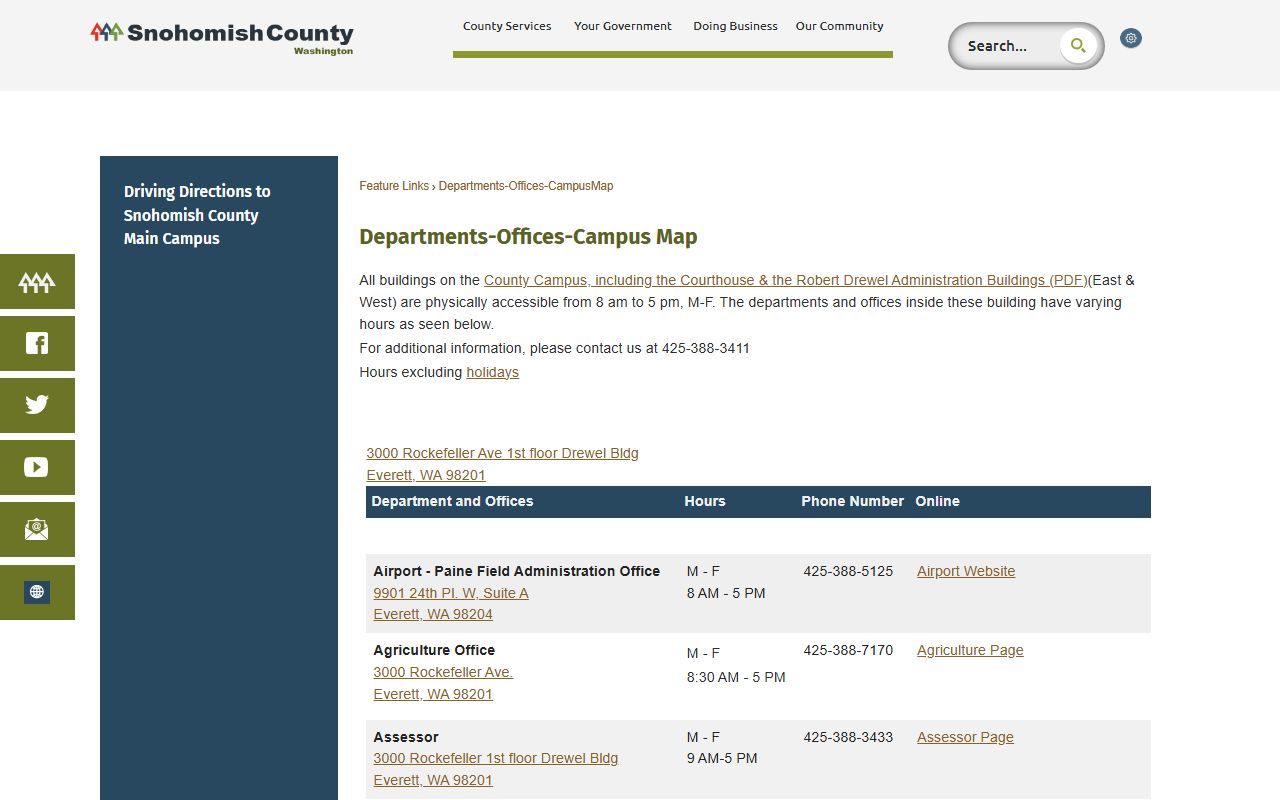Click the Assessor office address link
The image size is (1280, 800).
coord(496,769)
